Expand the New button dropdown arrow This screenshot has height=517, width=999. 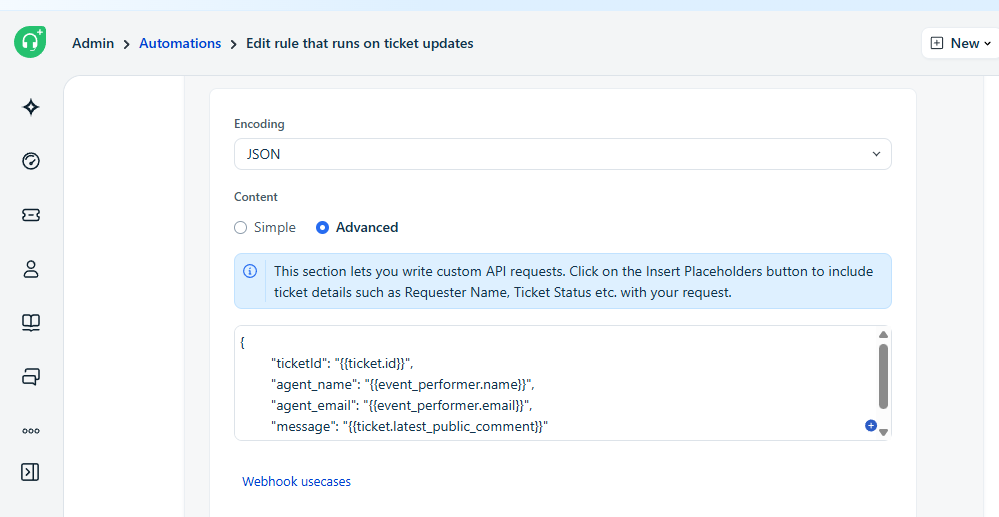(988, 44)
